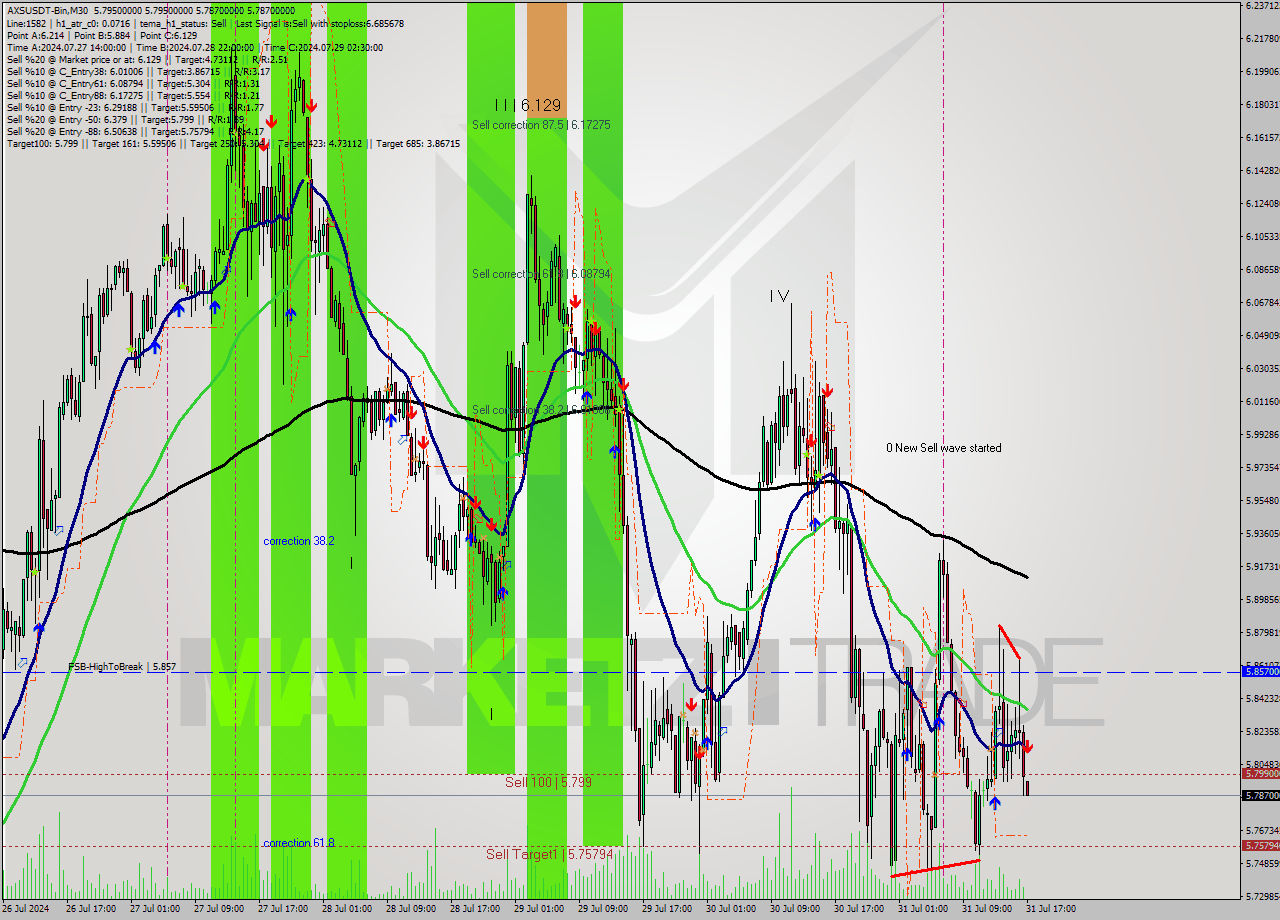
Task: Click the '31 Jul 01:00' time axis label
Action: pos(922,909)
